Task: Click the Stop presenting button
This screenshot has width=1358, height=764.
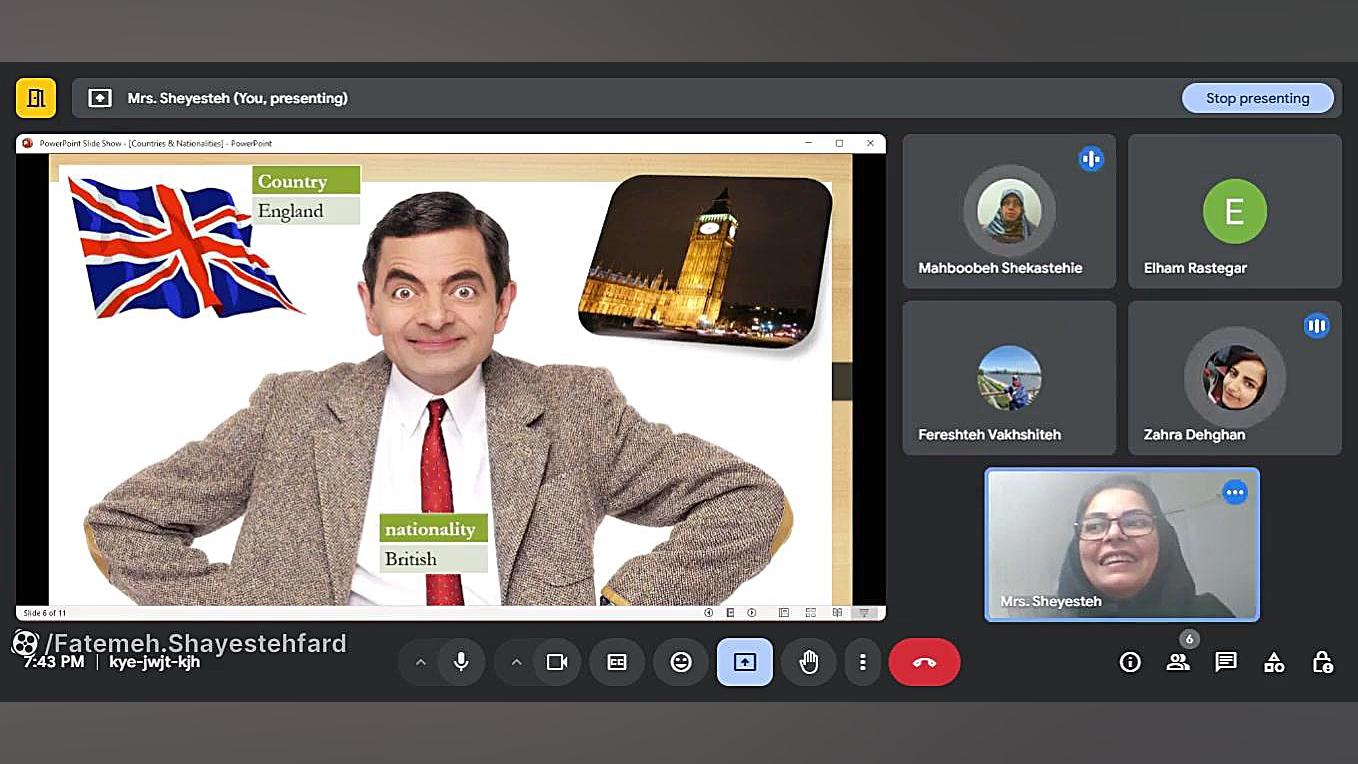Action: coord(1257,98)
